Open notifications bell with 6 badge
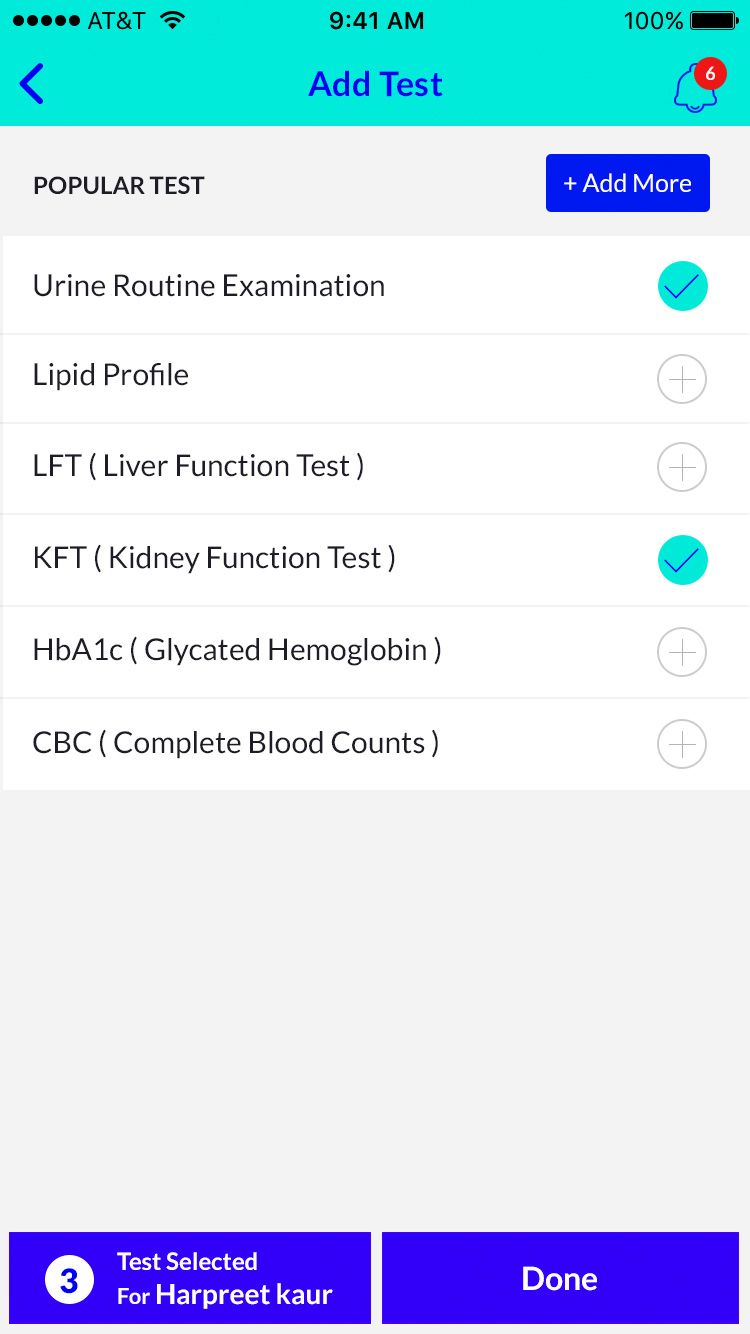 click(696, 87)
